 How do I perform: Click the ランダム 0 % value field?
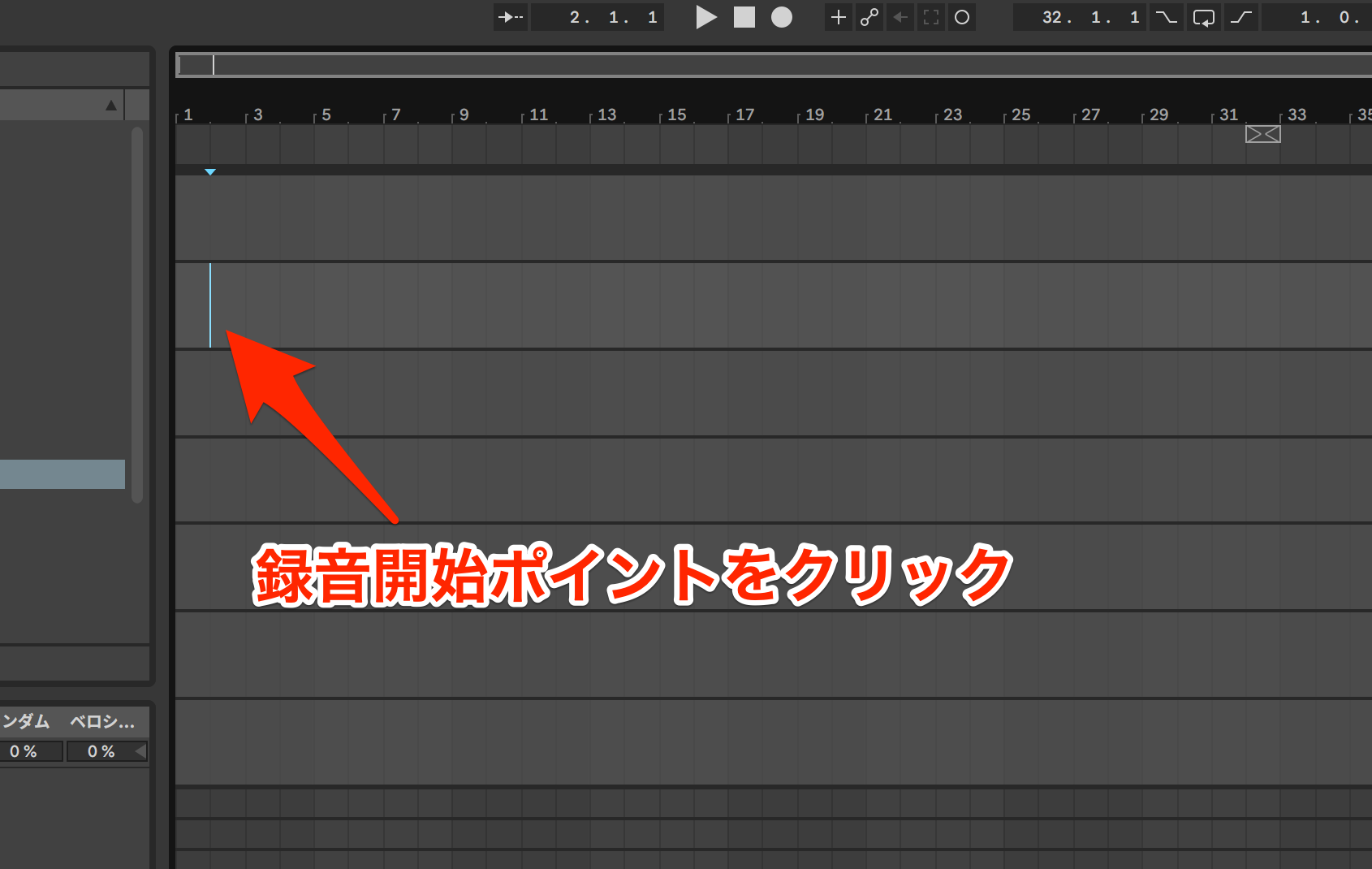click(x=31, y=751)
